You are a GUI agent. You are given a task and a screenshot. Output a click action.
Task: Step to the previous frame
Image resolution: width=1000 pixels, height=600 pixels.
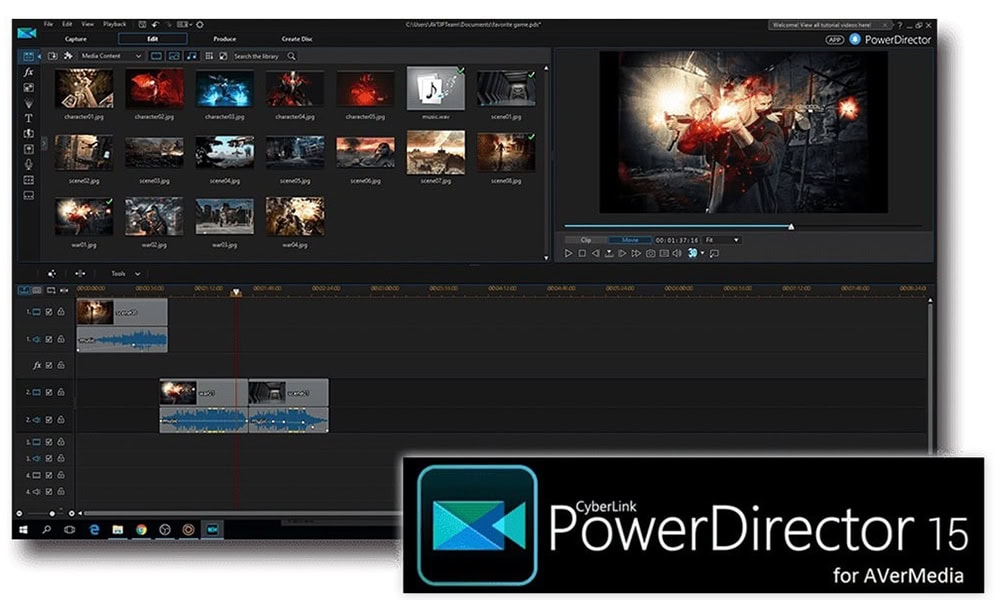595,253
